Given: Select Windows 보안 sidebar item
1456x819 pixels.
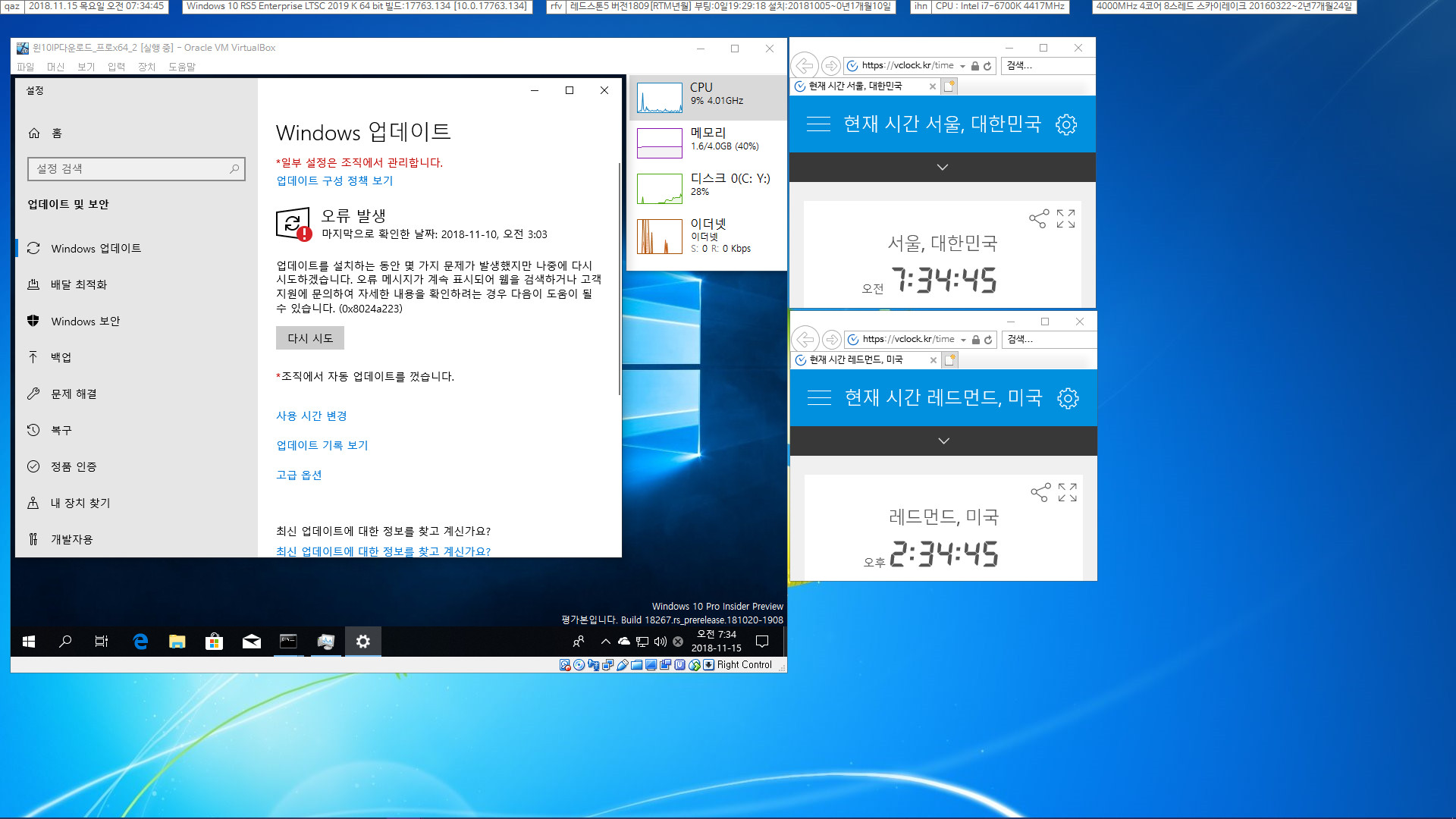Looking at the screenshot, I should tap(136, 322).
